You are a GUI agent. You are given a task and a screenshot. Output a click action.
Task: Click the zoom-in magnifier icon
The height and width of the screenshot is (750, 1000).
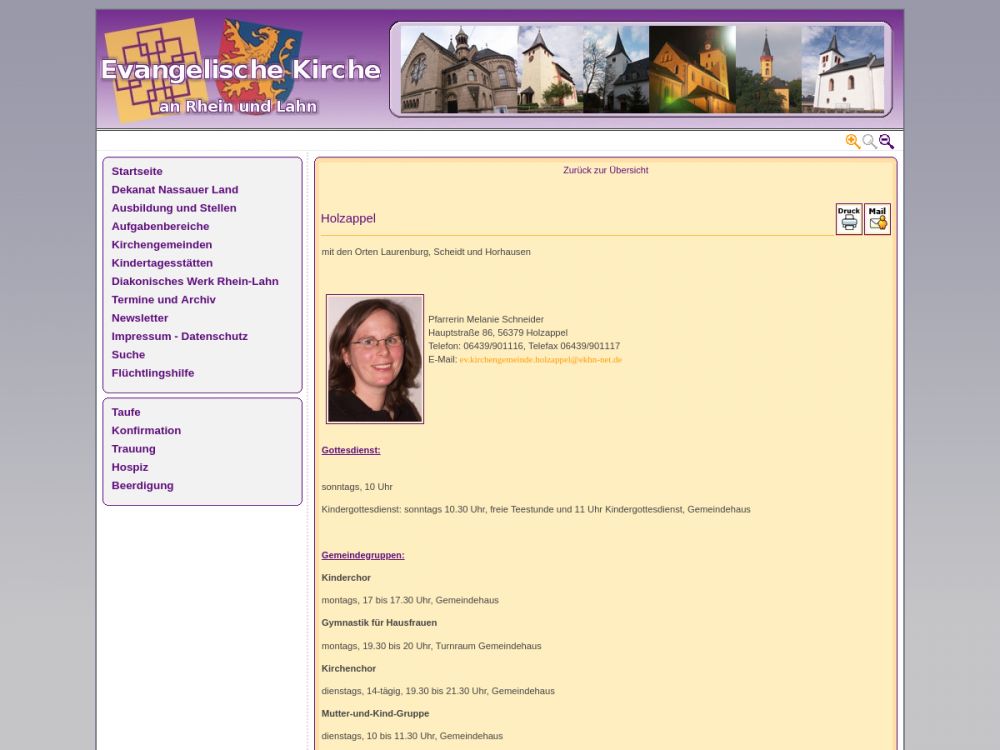pos(852,142)
